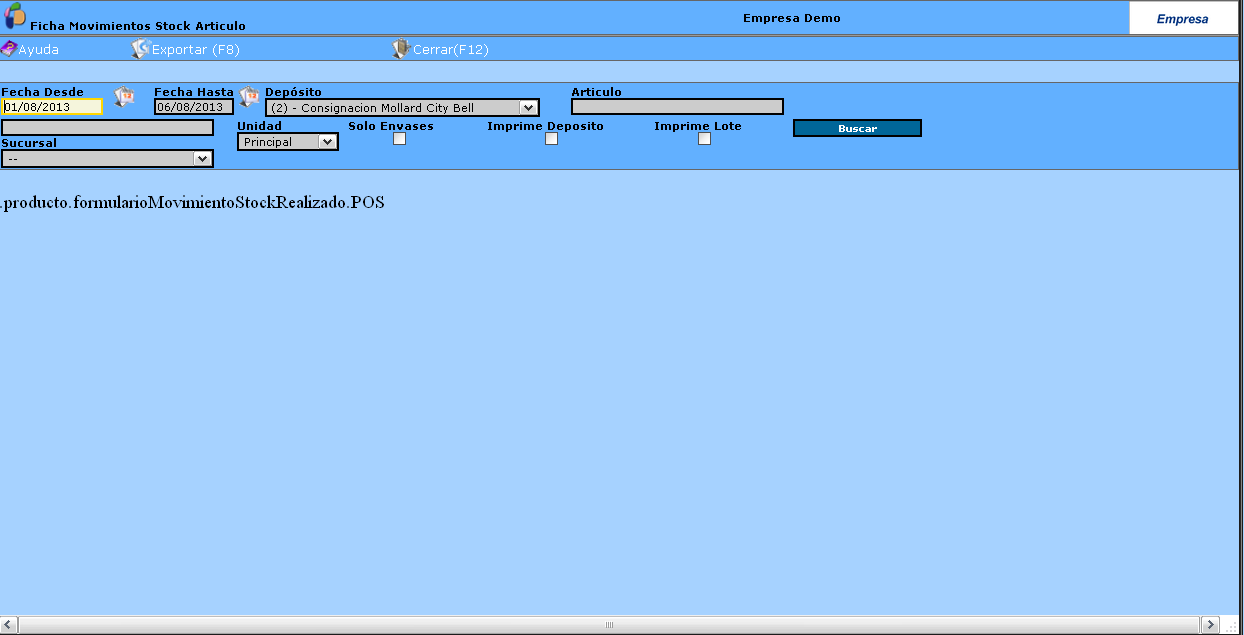Click the Exportar (F8) icon
Screen dimensions: 1244x635
click(140, 49)
